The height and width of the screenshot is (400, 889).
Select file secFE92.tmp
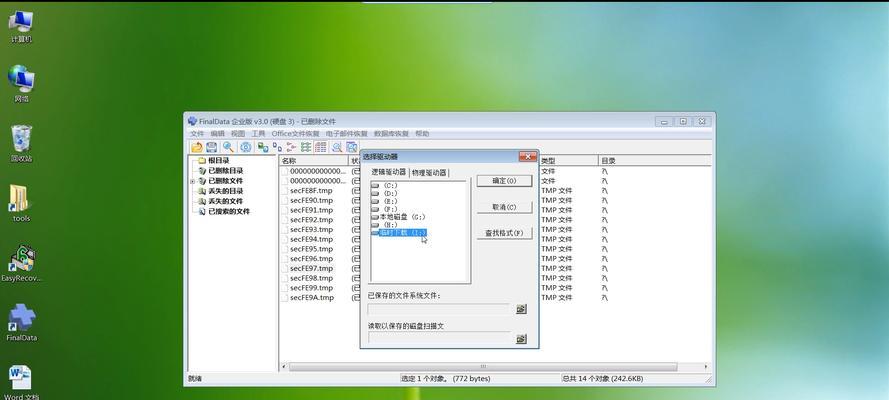[311, 220]
